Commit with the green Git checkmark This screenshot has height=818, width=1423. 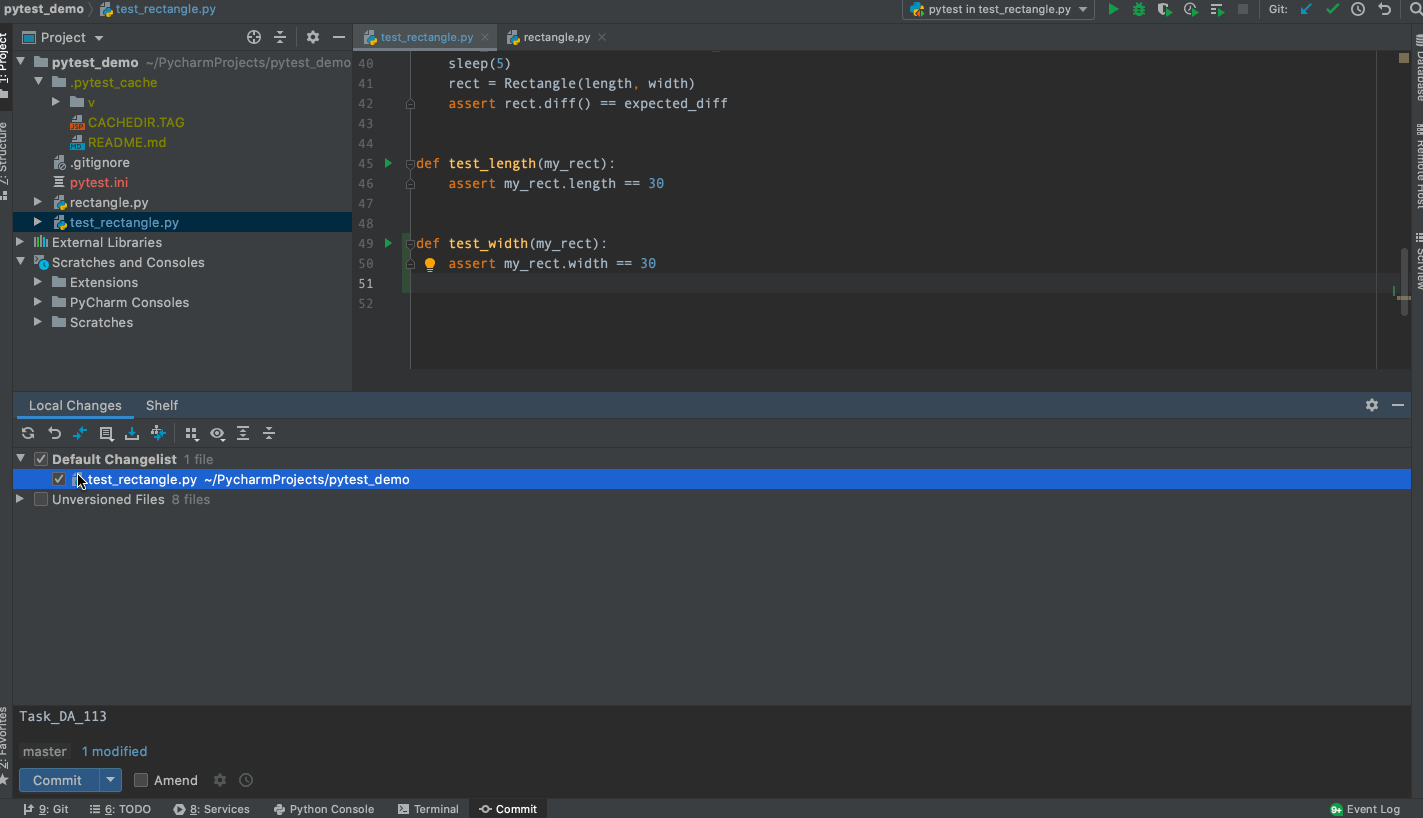[1332, 9]
